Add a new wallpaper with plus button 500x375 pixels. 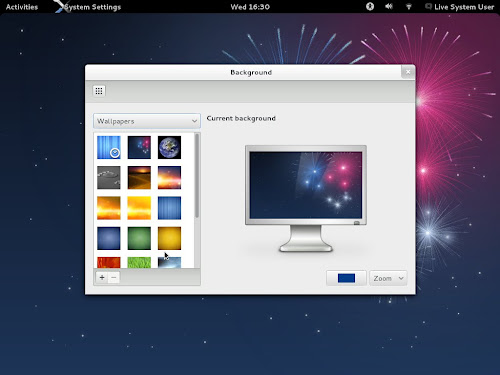[102, 277]
